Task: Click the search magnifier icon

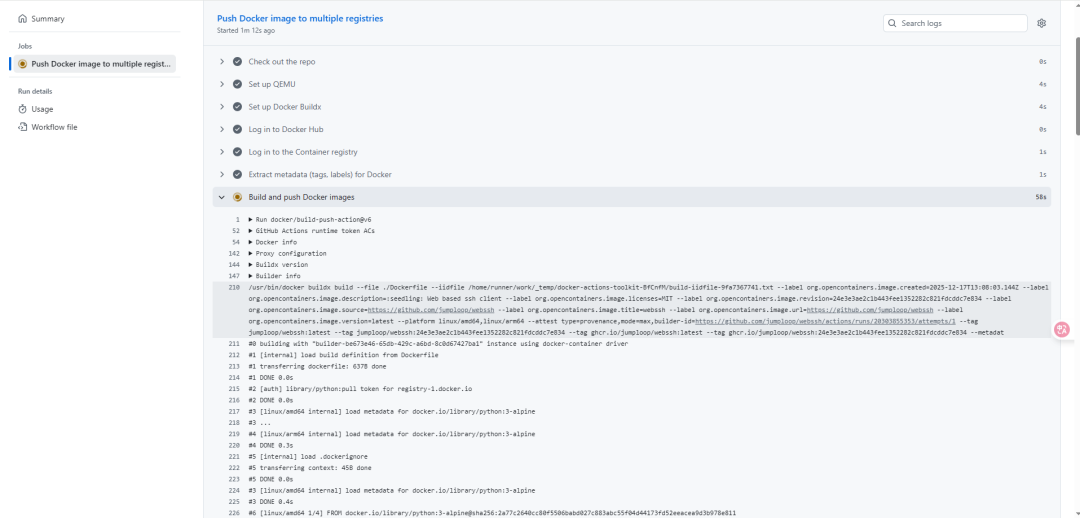Action: click(x=892, y=23)
